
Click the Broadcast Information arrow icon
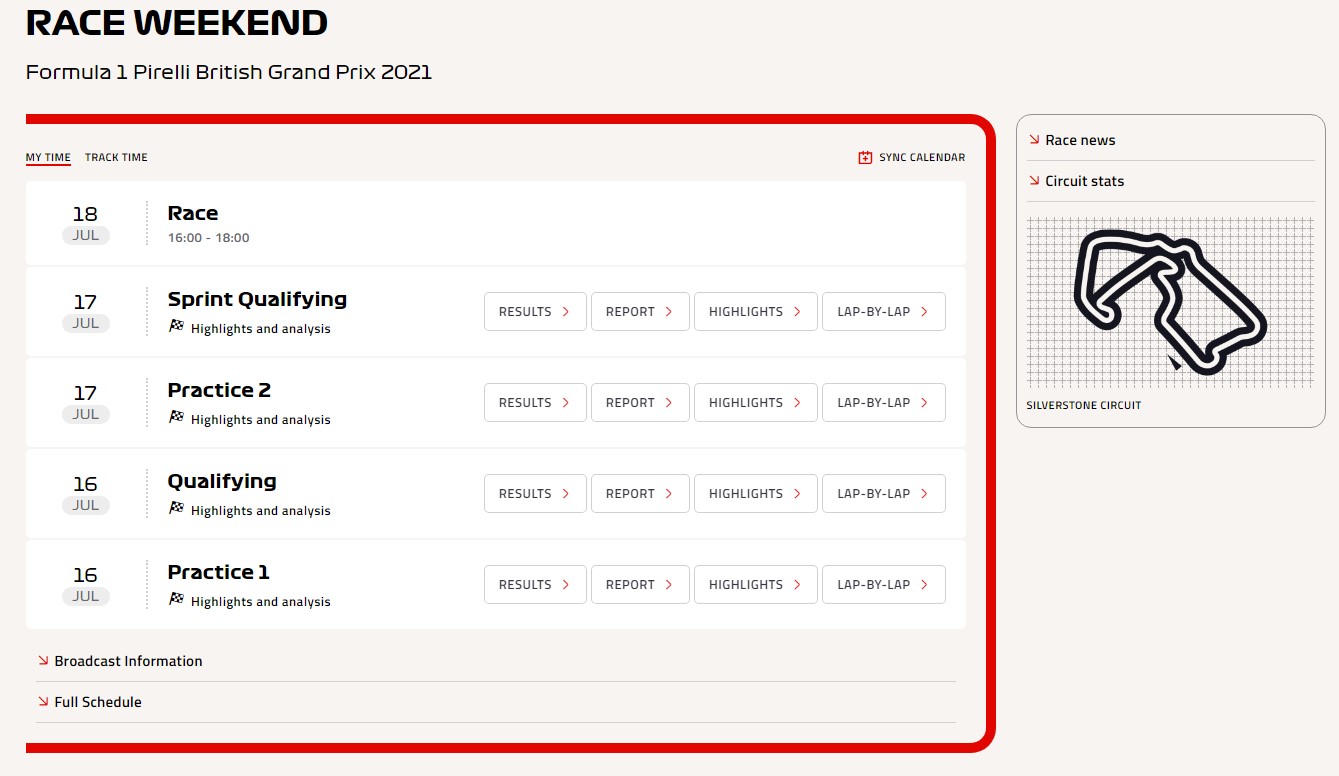[x=43, y=660]
